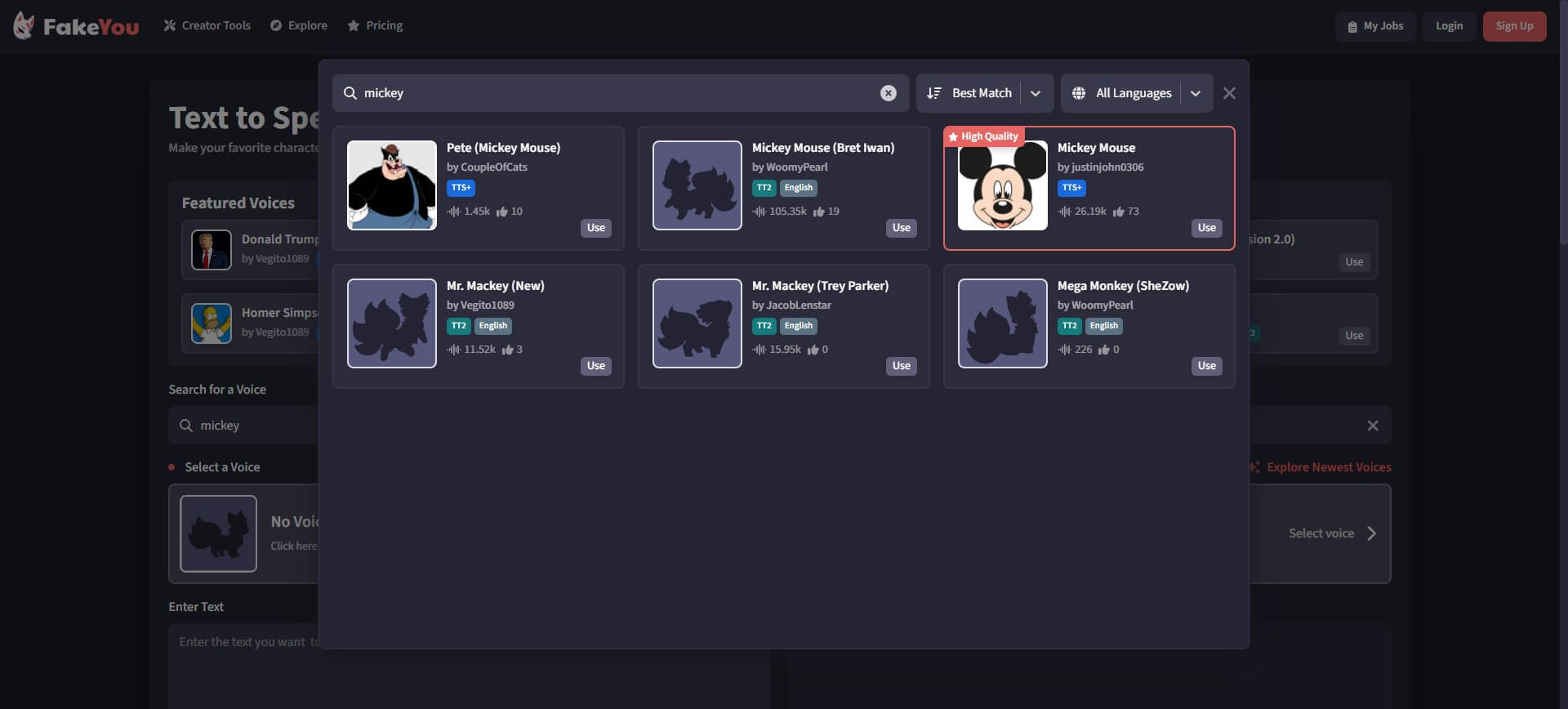Click TT2 tag on Bret Iwan voice
This screenshot has width=1568, height=709.
pyautogui.click(x=764, y=188)
